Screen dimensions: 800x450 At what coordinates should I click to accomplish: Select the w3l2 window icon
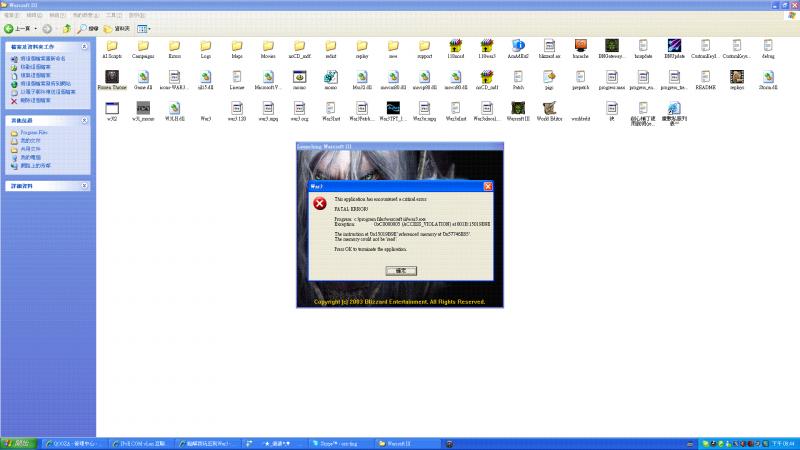(112, 112)
